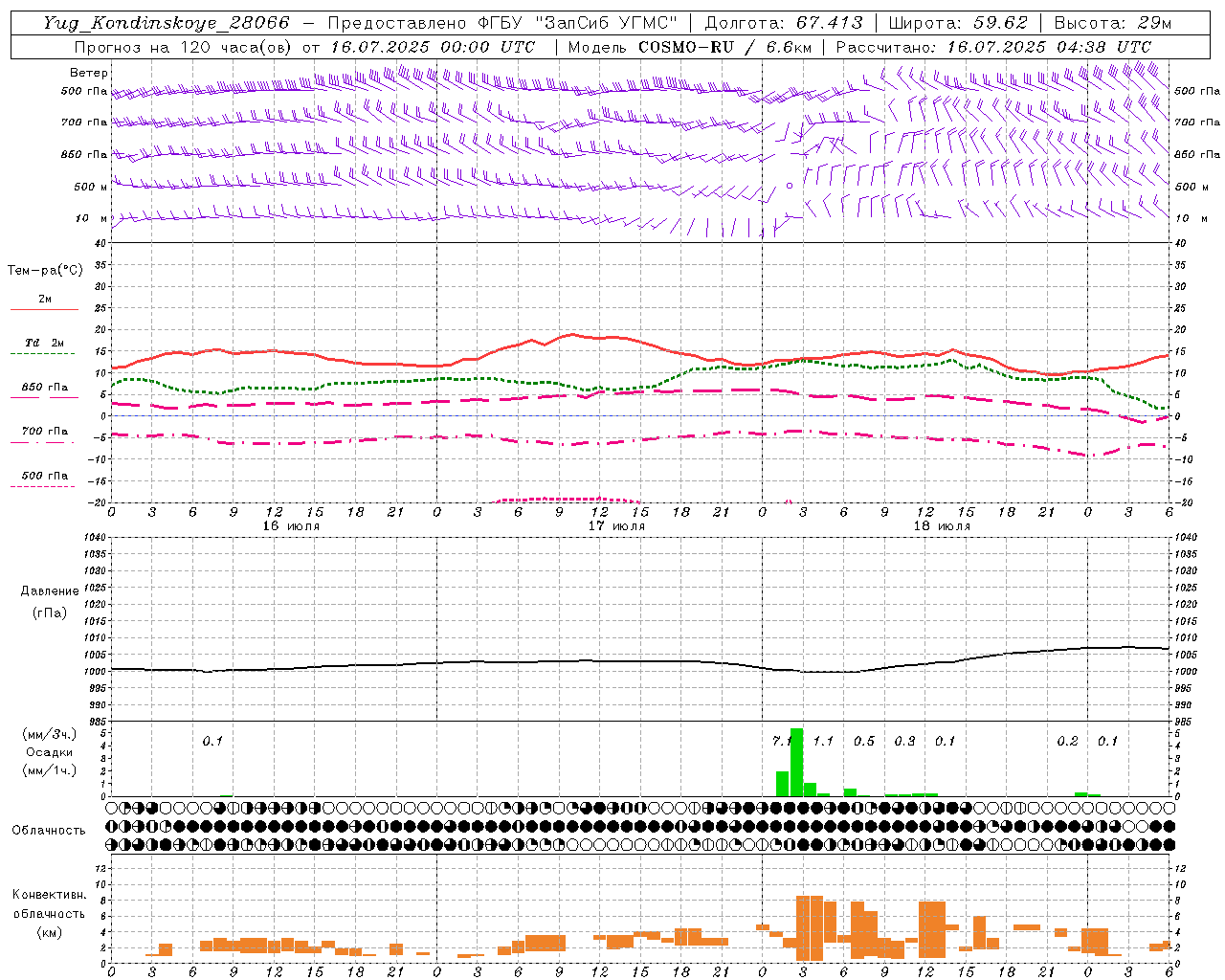Image resolution: width=1225 pixels, height=980 pixels.
Task: Select the forecast start 16.07.2025 00:00 UTC
Action: coord(433,47)
